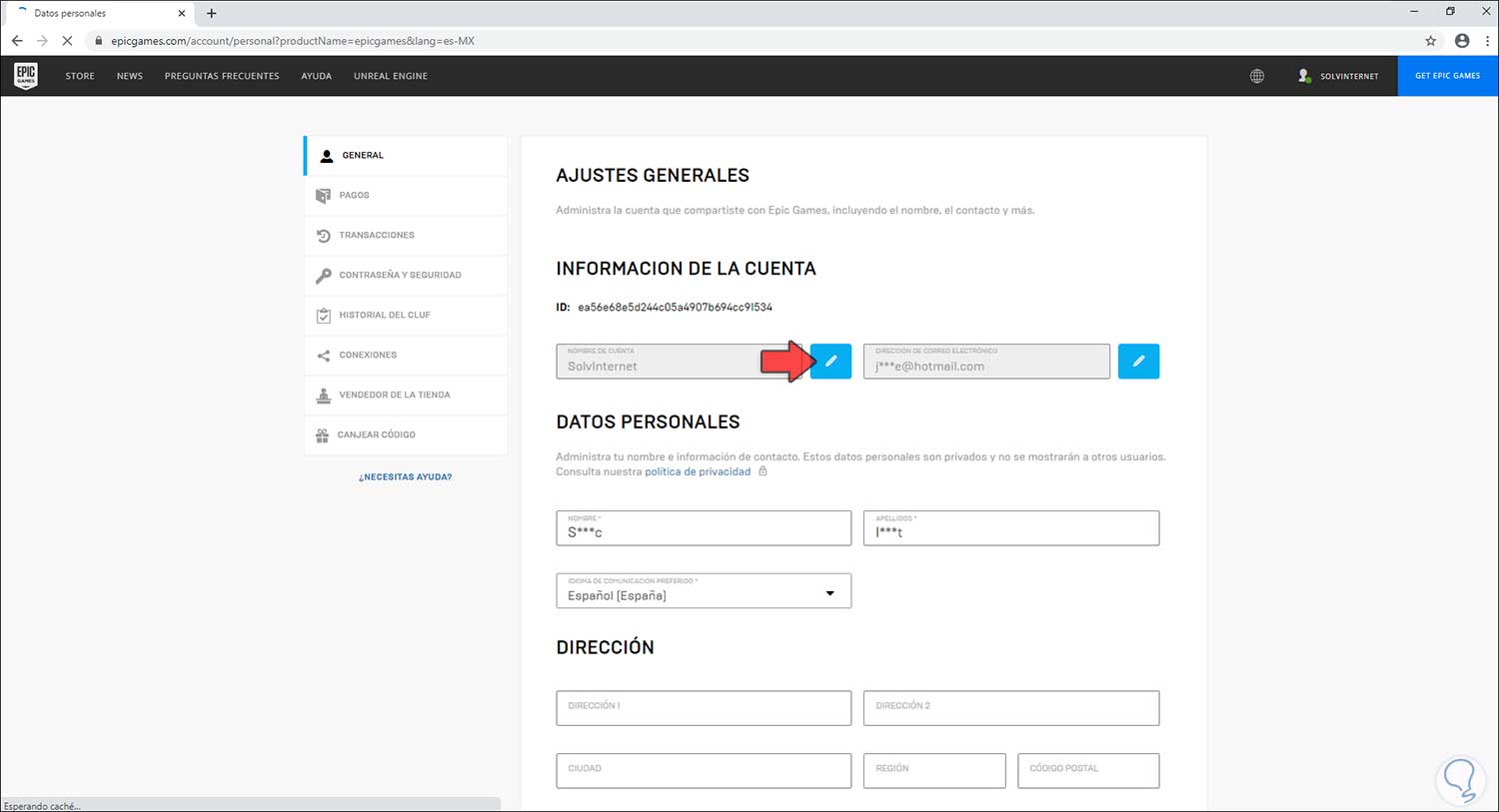Image resolution: width=1499 pixels, height=812 pixels.
Task: Click the account ID value text
Action: pos(675,308)
